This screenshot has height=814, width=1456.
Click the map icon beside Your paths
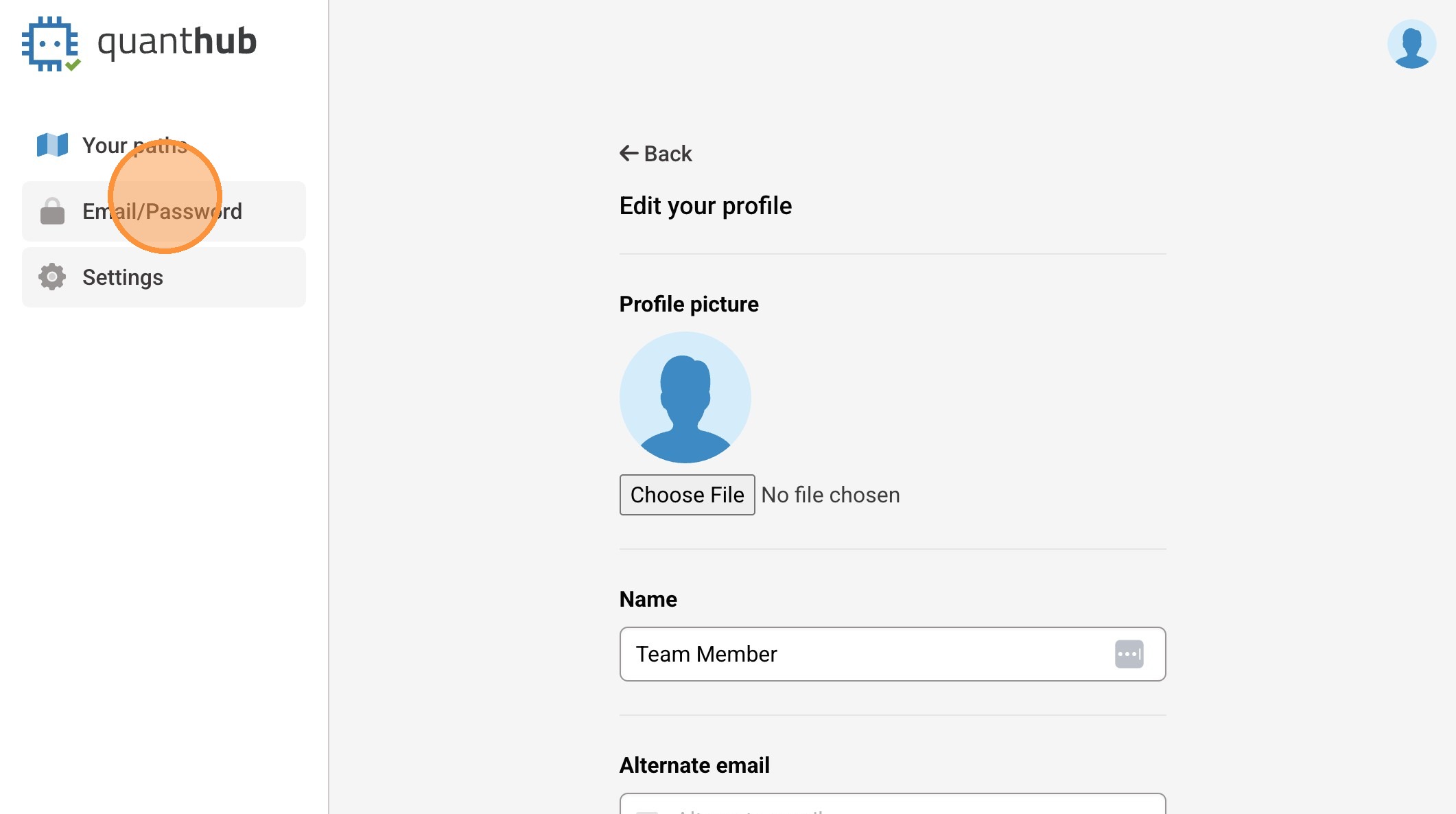[x=52, y=145]
